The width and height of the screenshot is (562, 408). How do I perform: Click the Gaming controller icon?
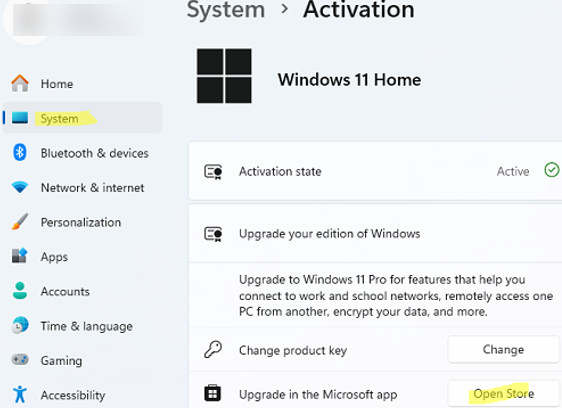tap(20, 359)
